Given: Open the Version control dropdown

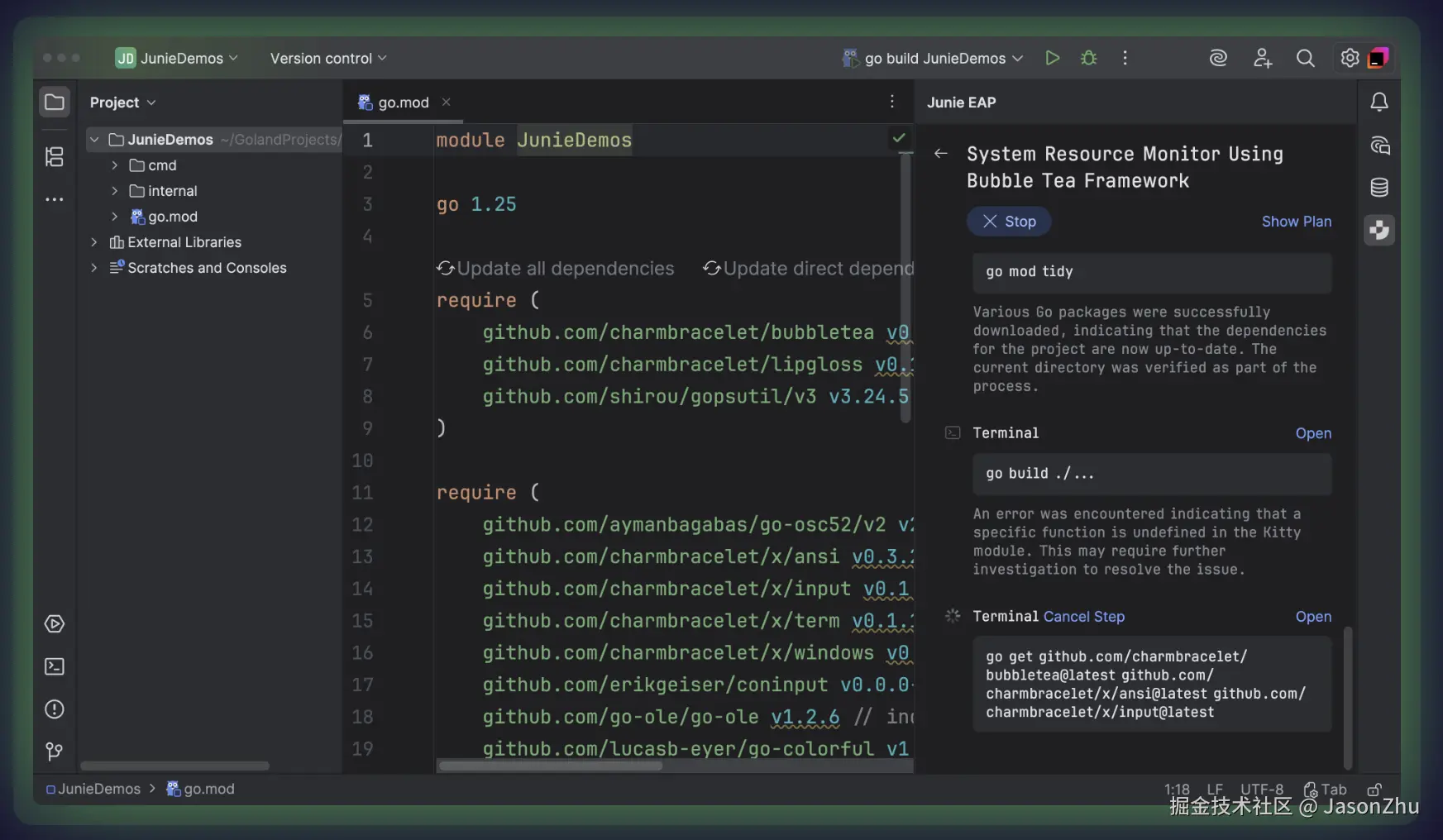Looking at the screenshot, I should (328, 59).
